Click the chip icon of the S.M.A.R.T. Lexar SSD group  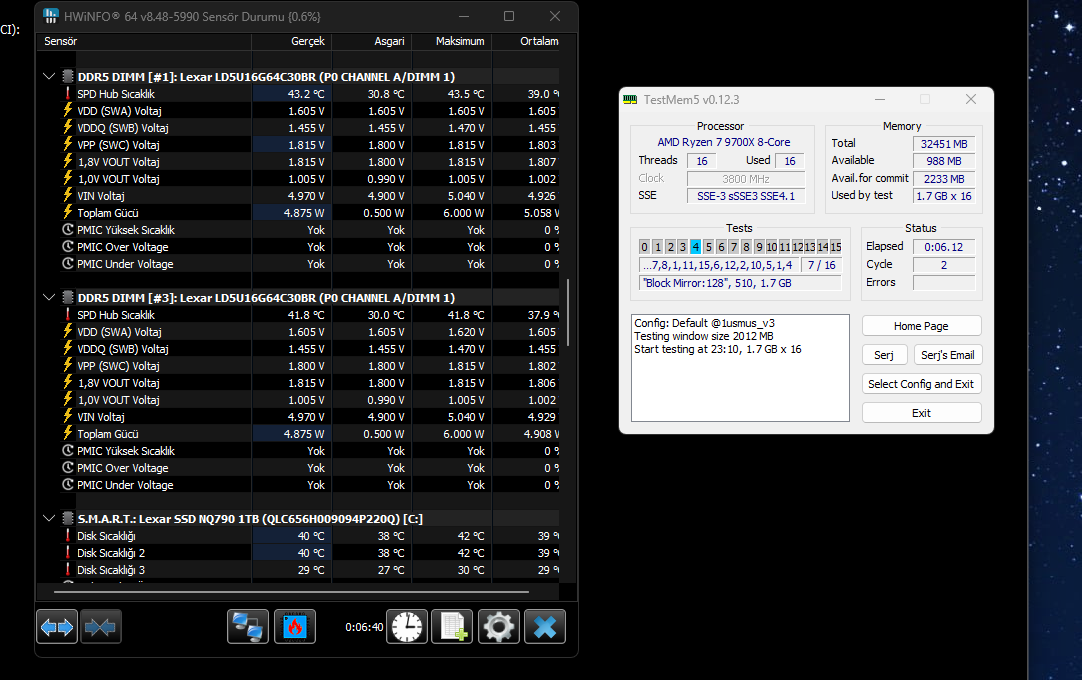click(68, 518)
